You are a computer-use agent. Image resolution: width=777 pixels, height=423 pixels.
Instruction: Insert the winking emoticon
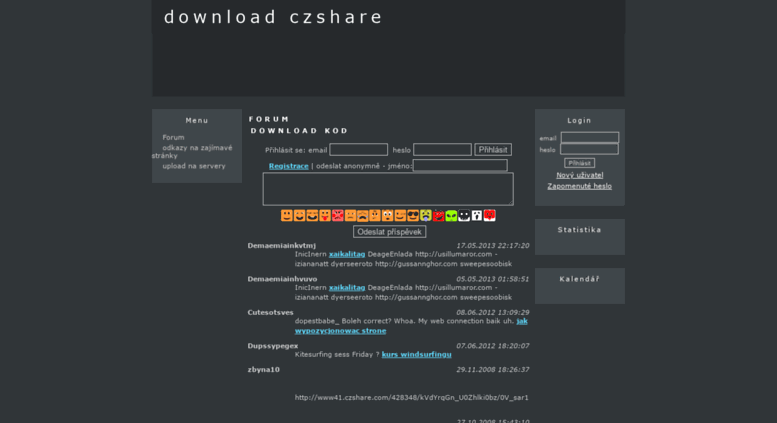pos(400,215)
